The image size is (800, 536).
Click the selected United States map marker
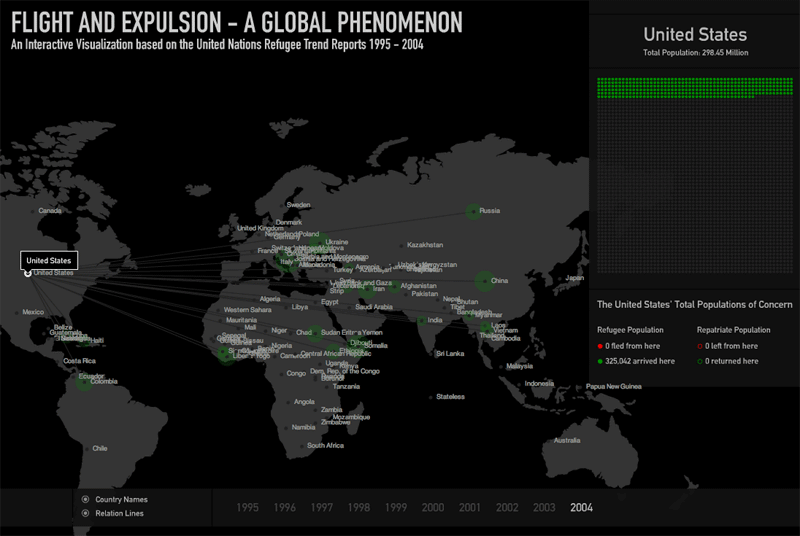(x=28, y=273)
